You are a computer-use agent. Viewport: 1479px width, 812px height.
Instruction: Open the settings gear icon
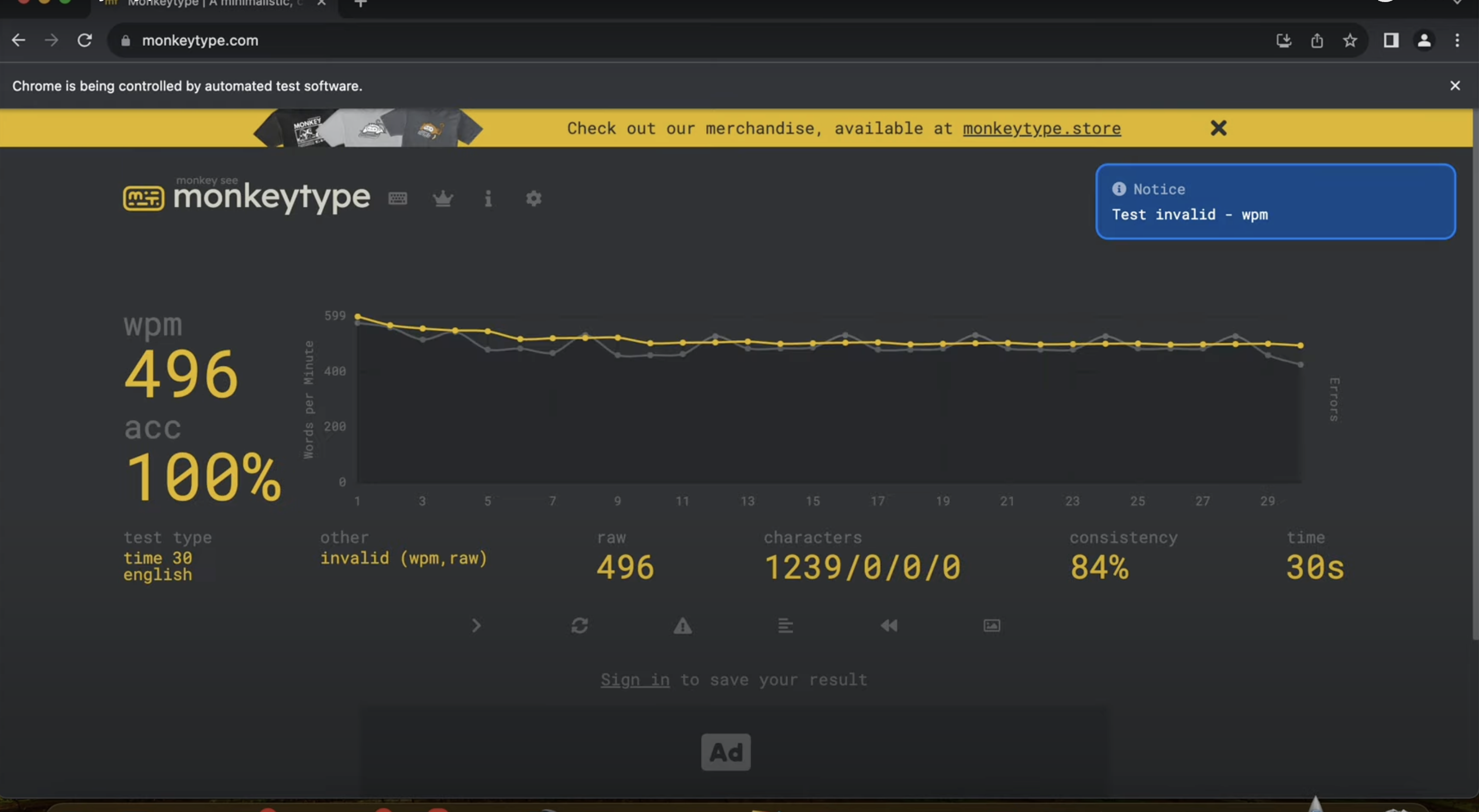point(533,198)
